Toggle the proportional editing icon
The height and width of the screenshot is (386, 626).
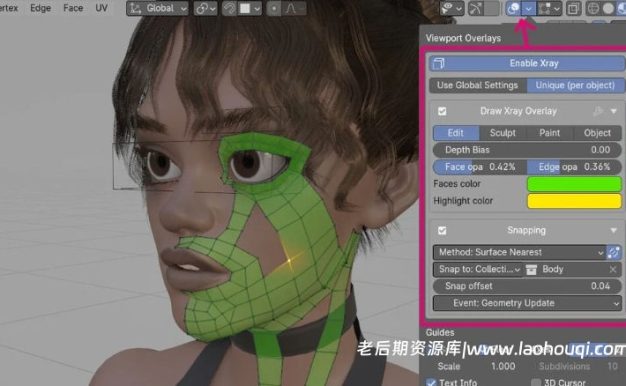pos(274,8)
